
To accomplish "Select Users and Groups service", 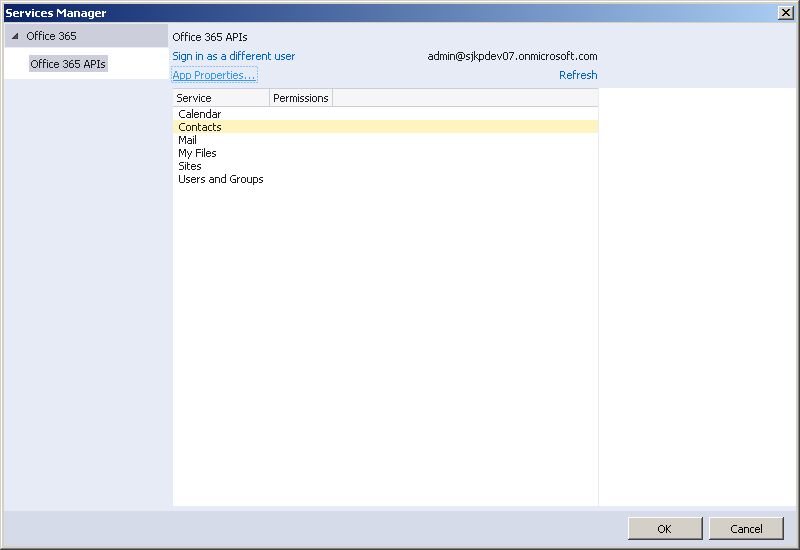I will pyautogui.click(x=221, y=179).
